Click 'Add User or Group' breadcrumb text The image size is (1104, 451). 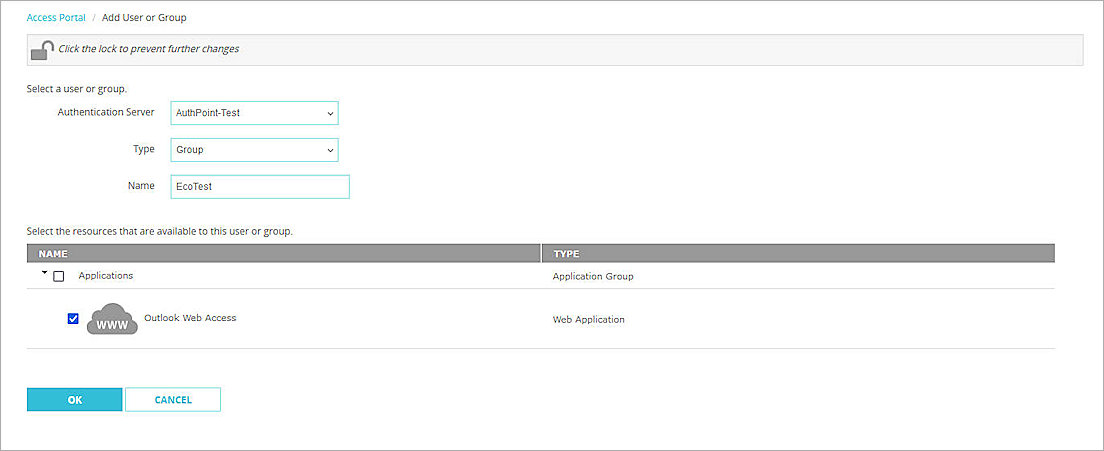coord(144,18)
